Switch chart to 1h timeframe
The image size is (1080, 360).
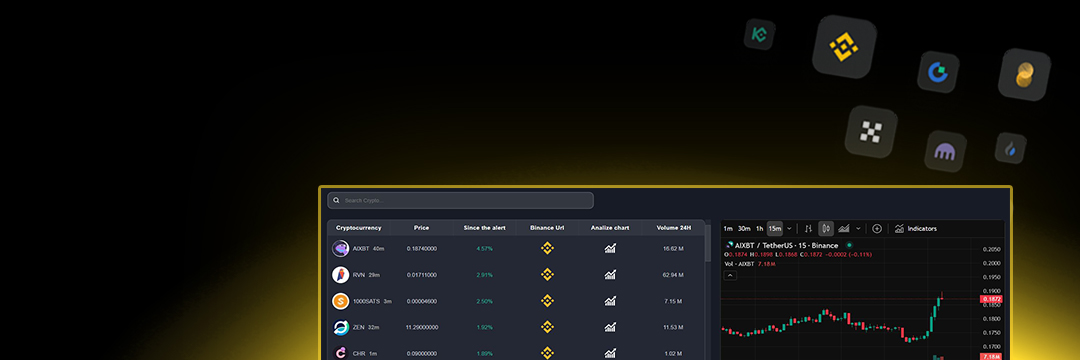(x=759, y=229)
